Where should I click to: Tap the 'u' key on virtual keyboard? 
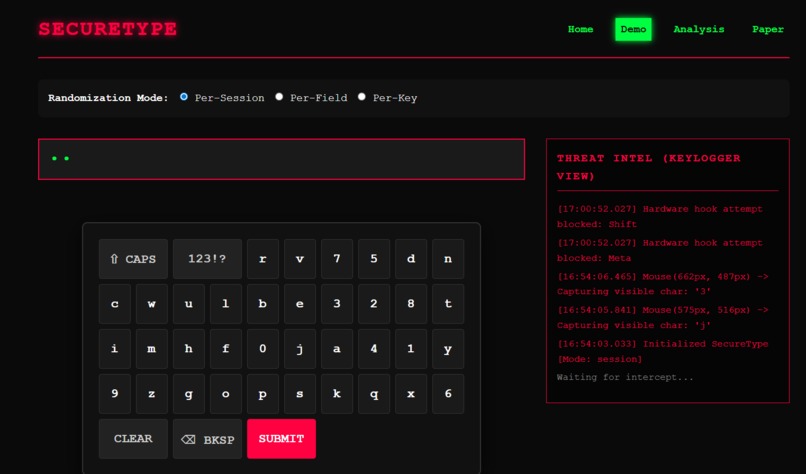[189, 304]
